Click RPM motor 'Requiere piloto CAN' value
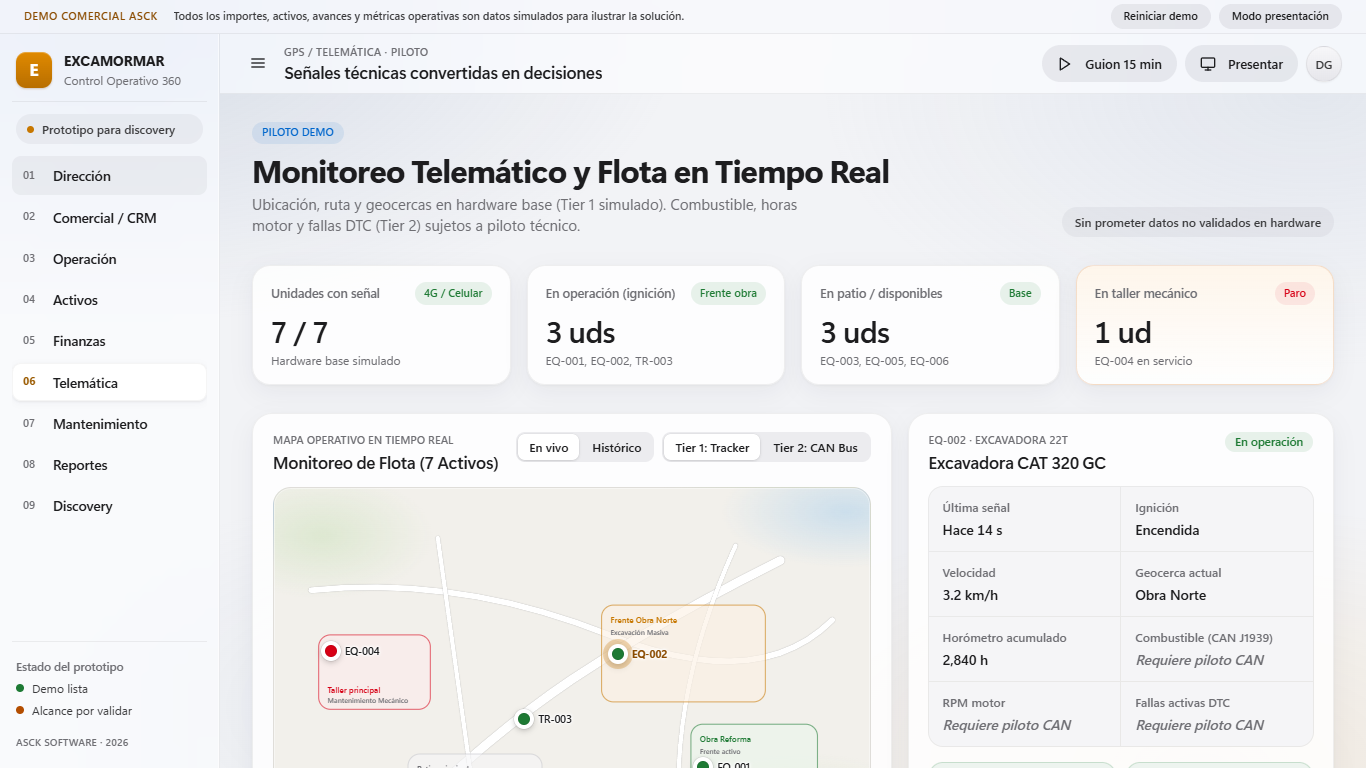The image size is (1366, 768). coord(1007,725)
